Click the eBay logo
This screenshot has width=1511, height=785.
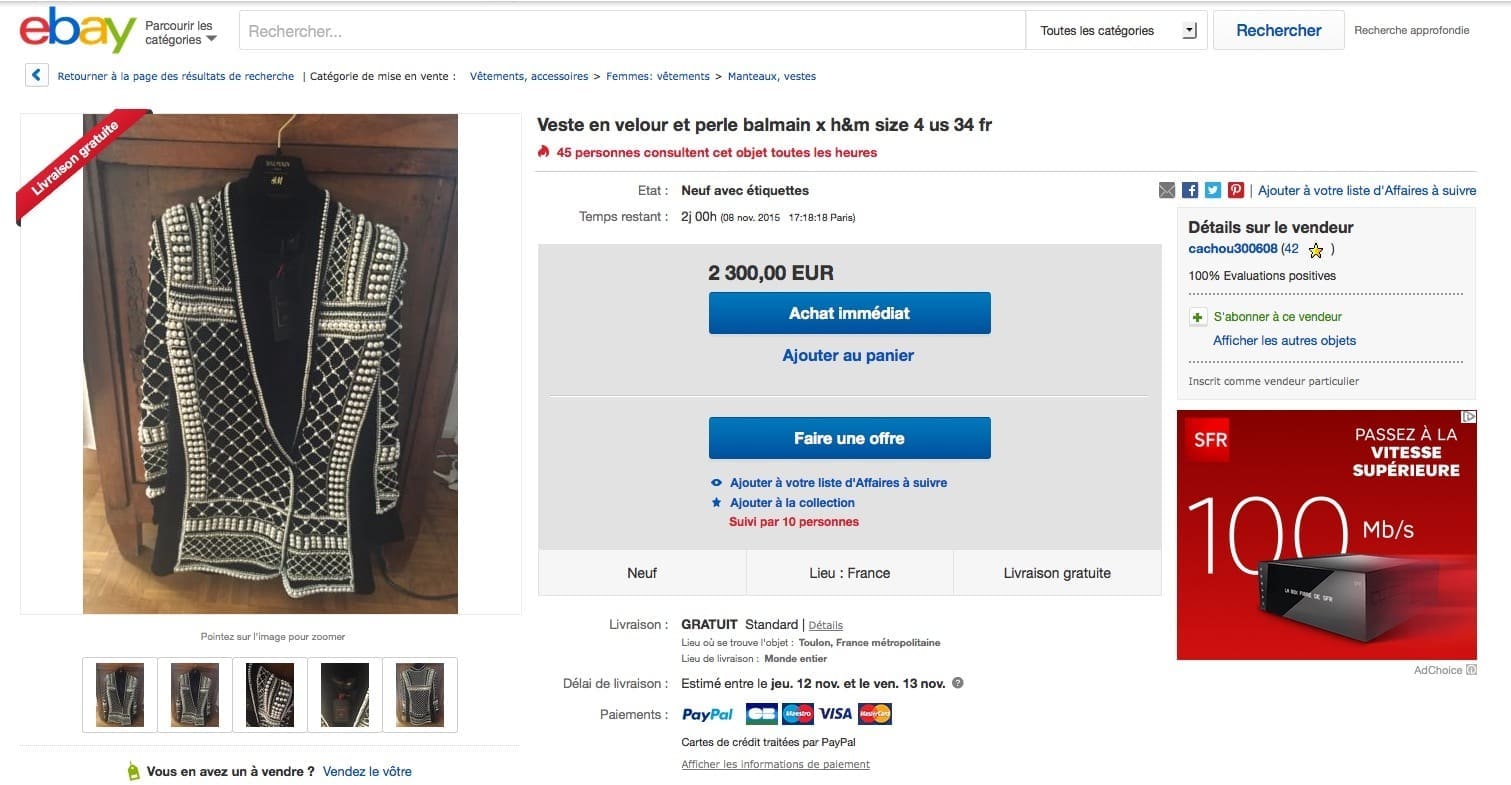pyautogui.click(x=77, y=31)
